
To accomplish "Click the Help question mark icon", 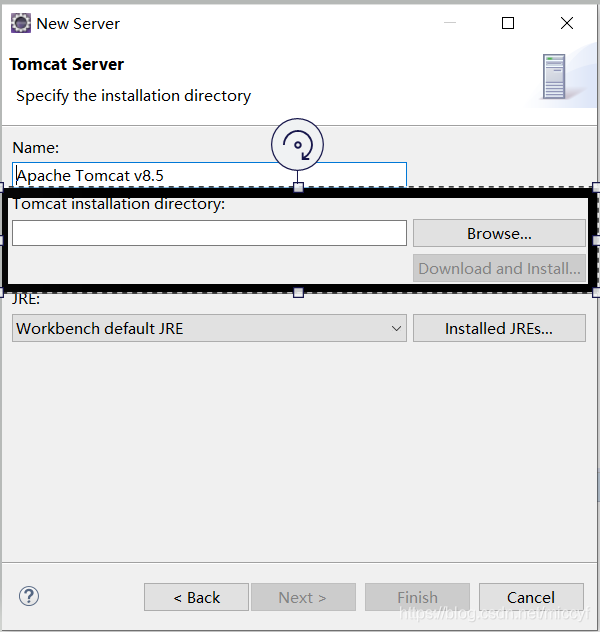I will (x=29, y=596).
